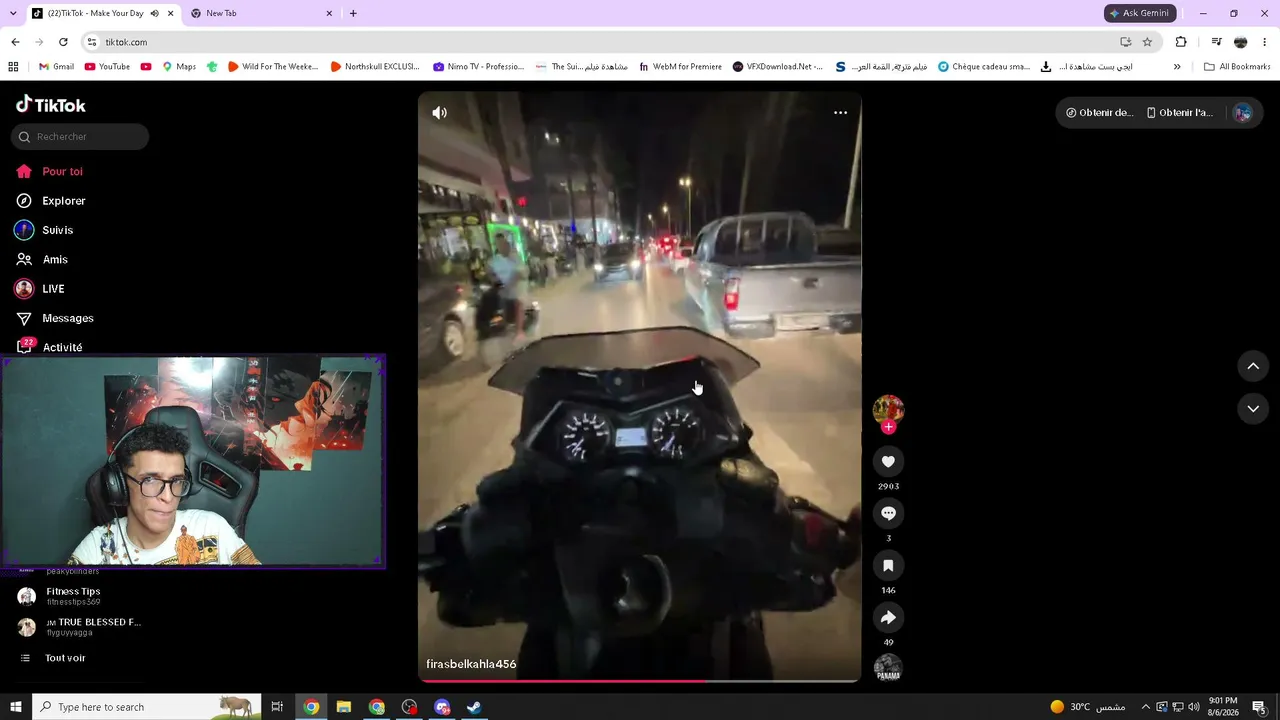Go to previous video with up chevron
The image size is (1280, 720).
(1253, 366)
